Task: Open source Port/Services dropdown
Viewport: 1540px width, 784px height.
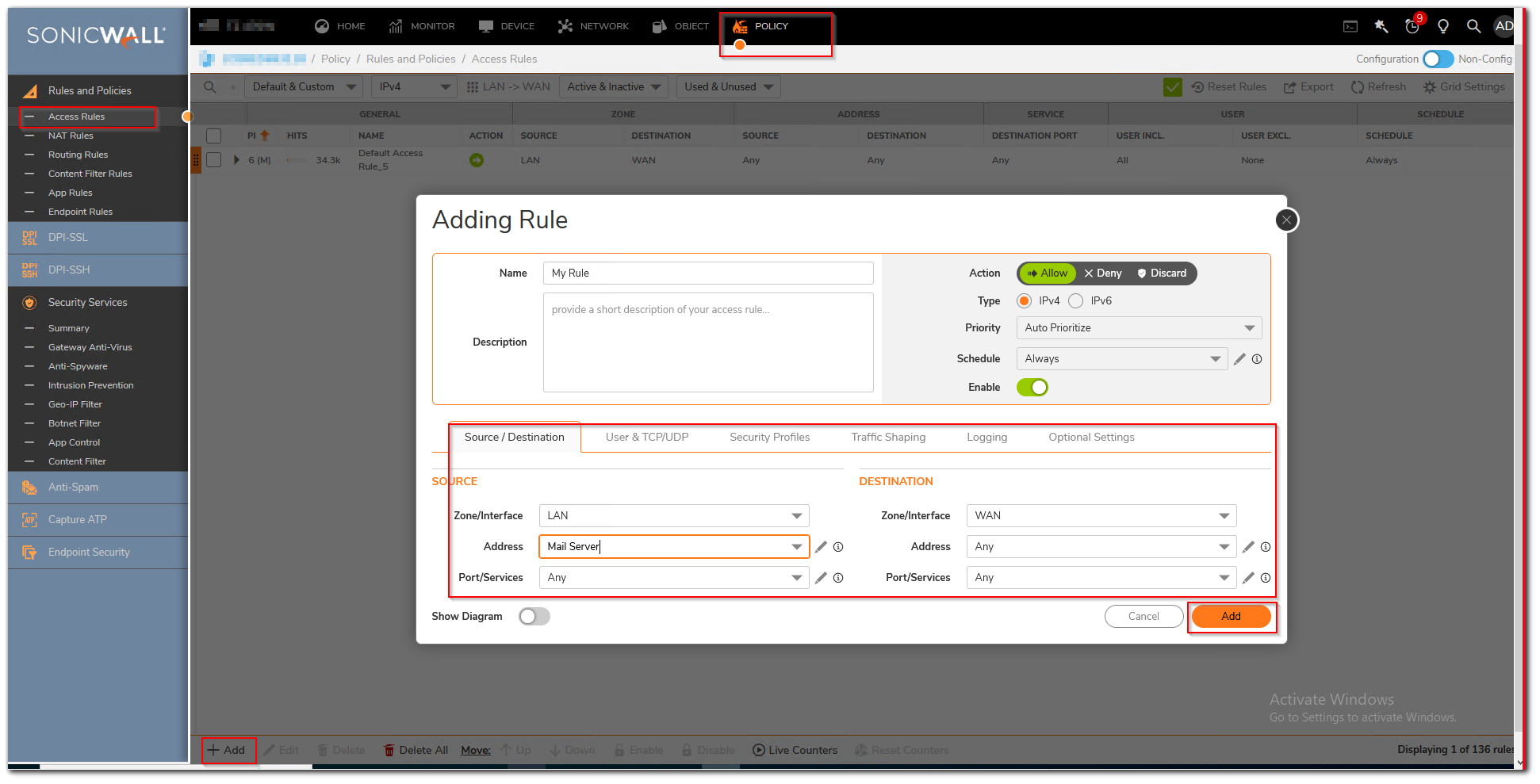Action: pos(674,578)
